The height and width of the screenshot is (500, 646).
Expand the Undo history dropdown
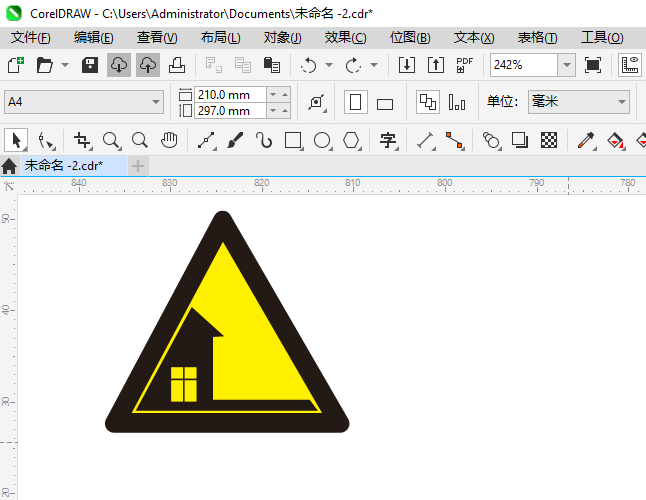click(329, 65)
